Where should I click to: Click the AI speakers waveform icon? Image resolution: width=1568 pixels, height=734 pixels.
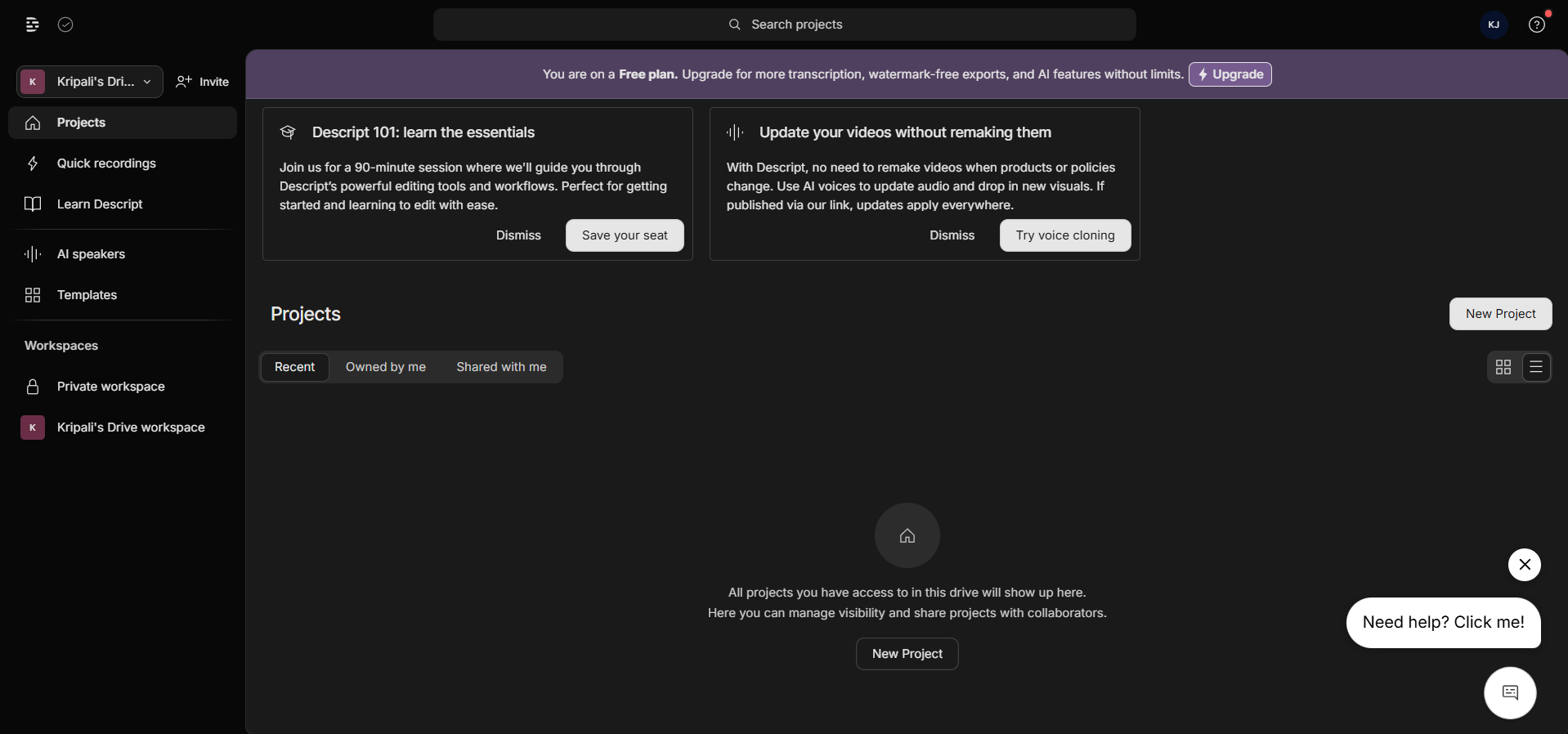point(33,254)
